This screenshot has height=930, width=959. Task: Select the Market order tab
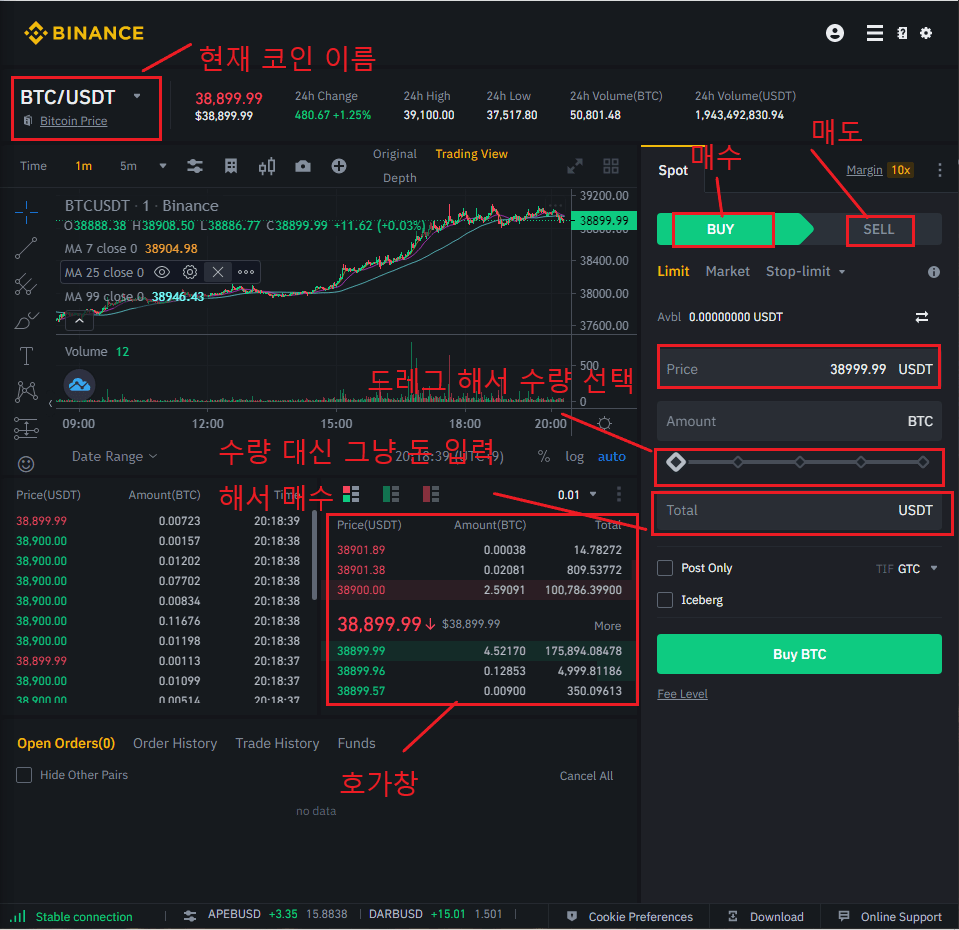tap(727, 271)
